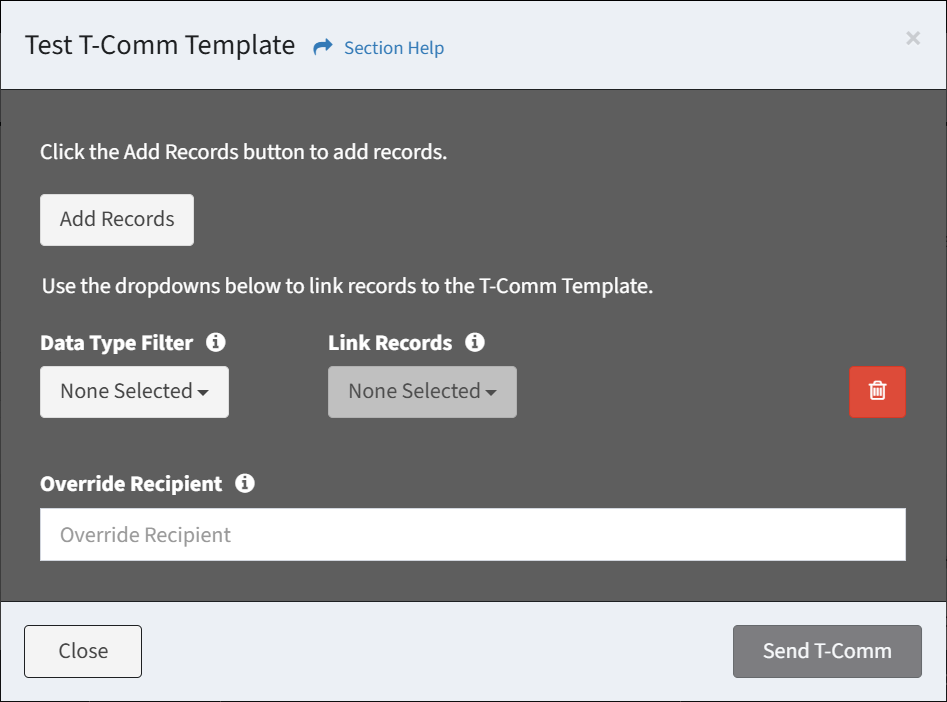The image size is (947, 702).
Task: Click the Add Records button
Action: 117,220
